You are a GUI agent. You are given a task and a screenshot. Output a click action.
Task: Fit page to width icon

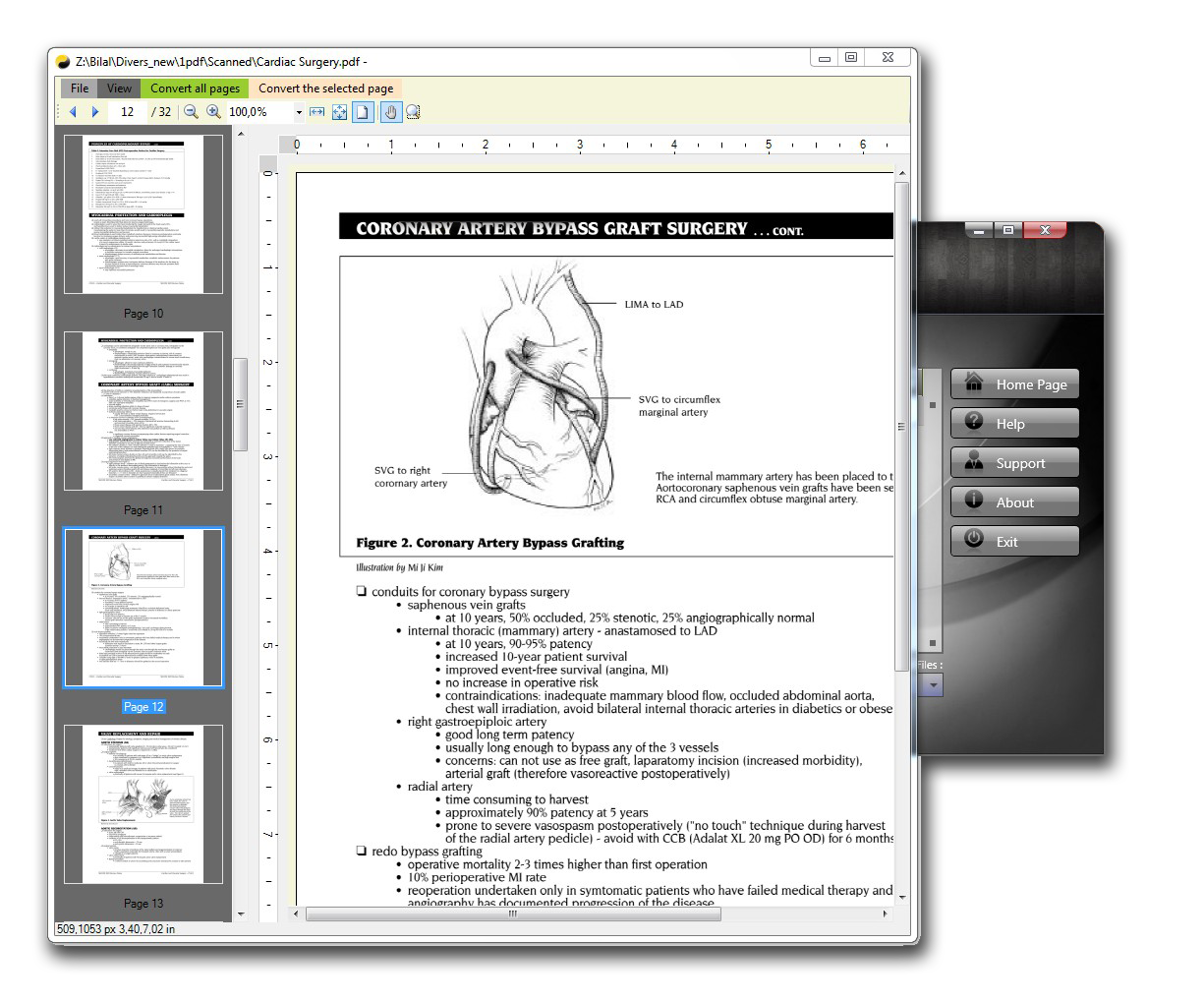coord(316,112)
